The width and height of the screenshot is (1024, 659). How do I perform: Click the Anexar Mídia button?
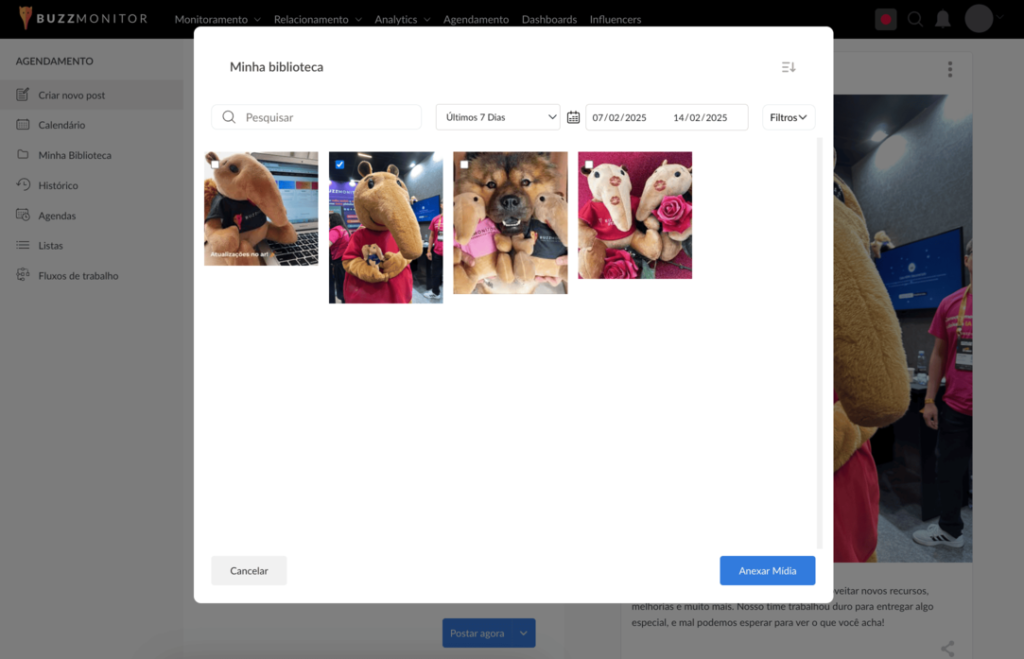point(767,570)
